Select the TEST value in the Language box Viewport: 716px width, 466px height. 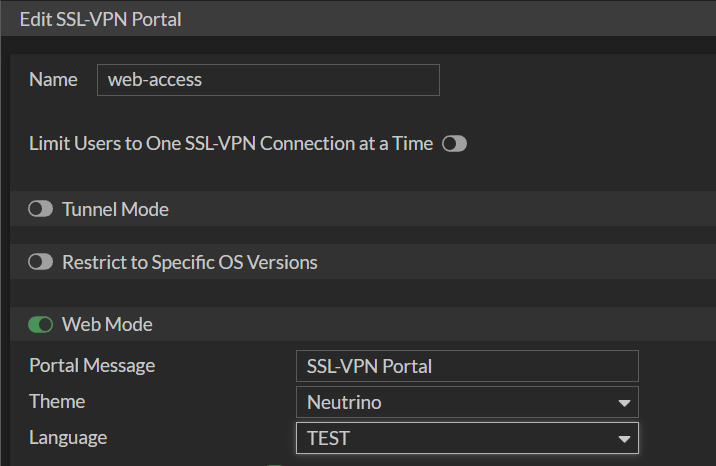click(329, 438)
